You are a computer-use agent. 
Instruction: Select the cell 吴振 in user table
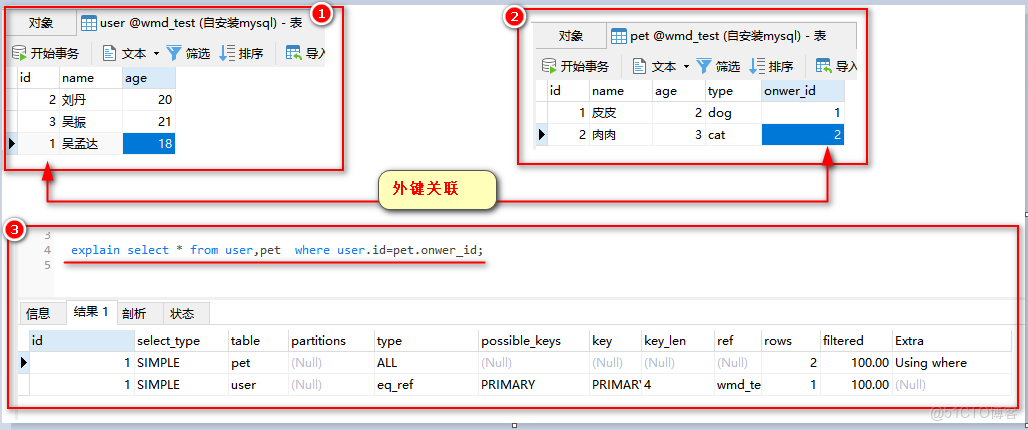91,121
